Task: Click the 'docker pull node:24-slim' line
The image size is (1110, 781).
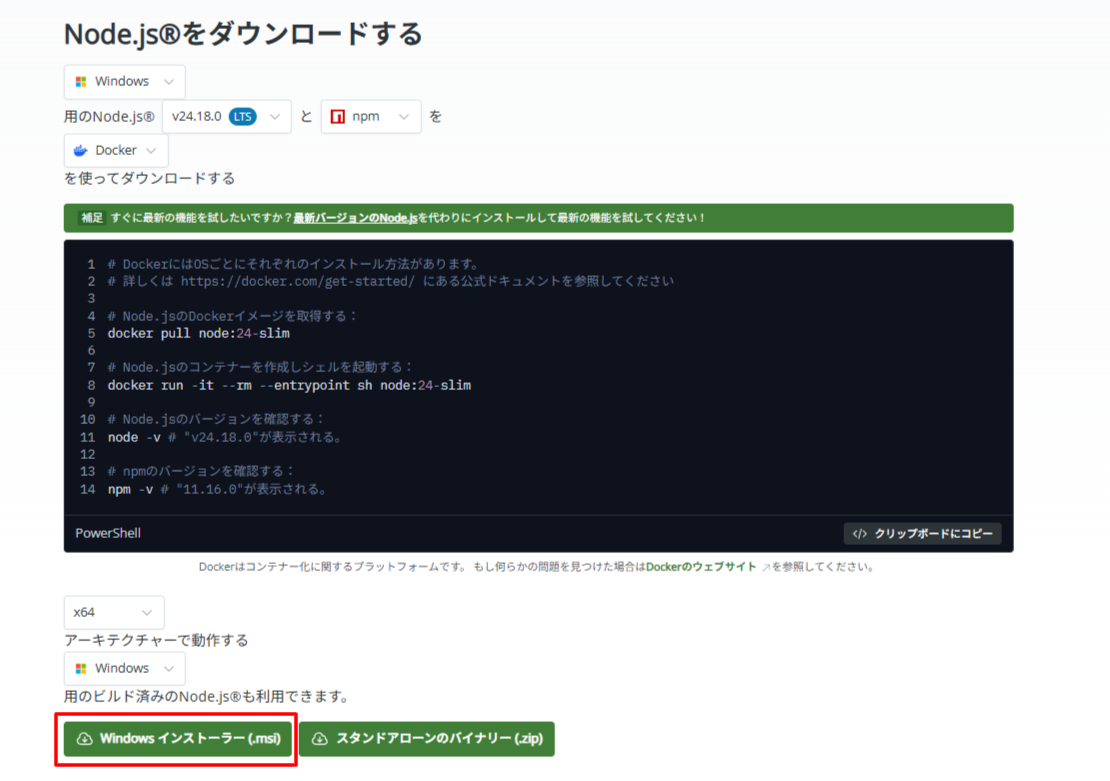Action: tap(199, 334)
